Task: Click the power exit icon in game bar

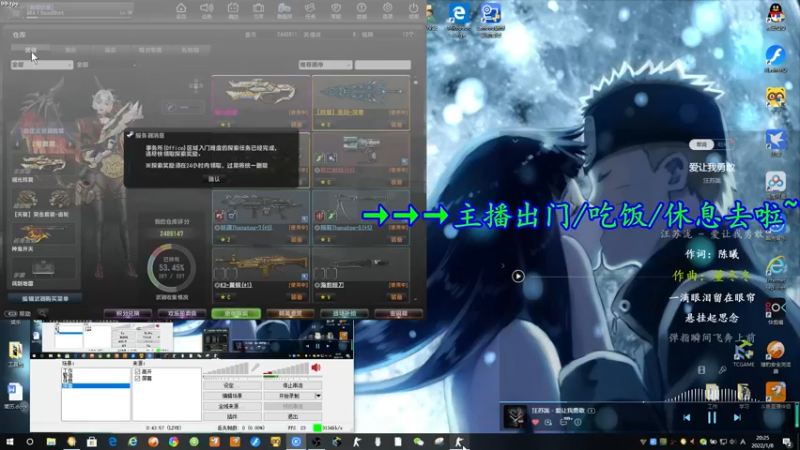Action: pos(413,8)
